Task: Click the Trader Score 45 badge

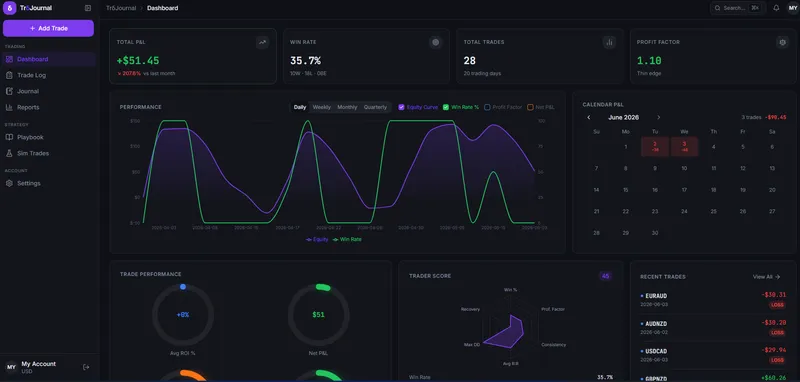Action: (605, 276)
